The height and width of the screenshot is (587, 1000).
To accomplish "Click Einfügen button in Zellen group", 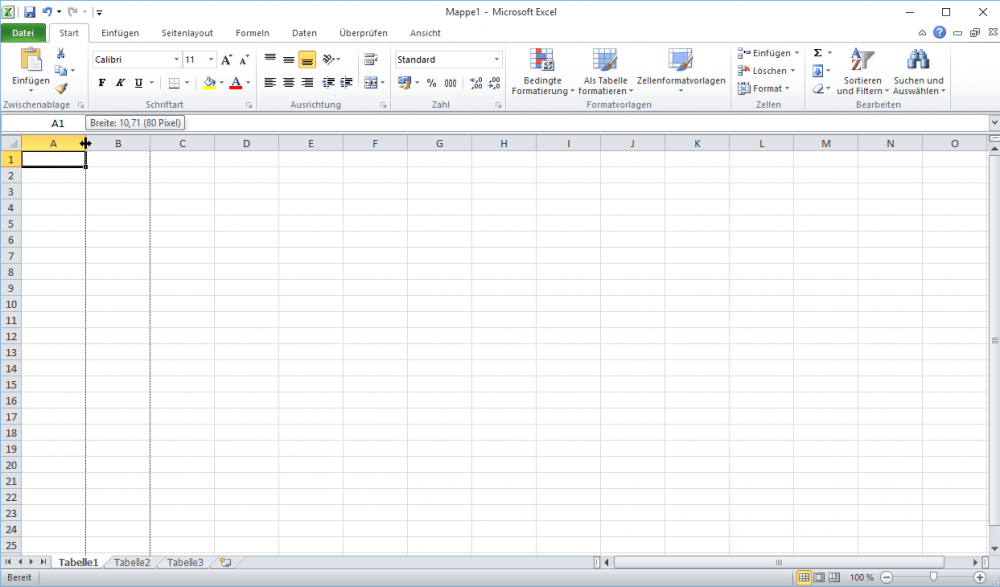I will 768,53.
